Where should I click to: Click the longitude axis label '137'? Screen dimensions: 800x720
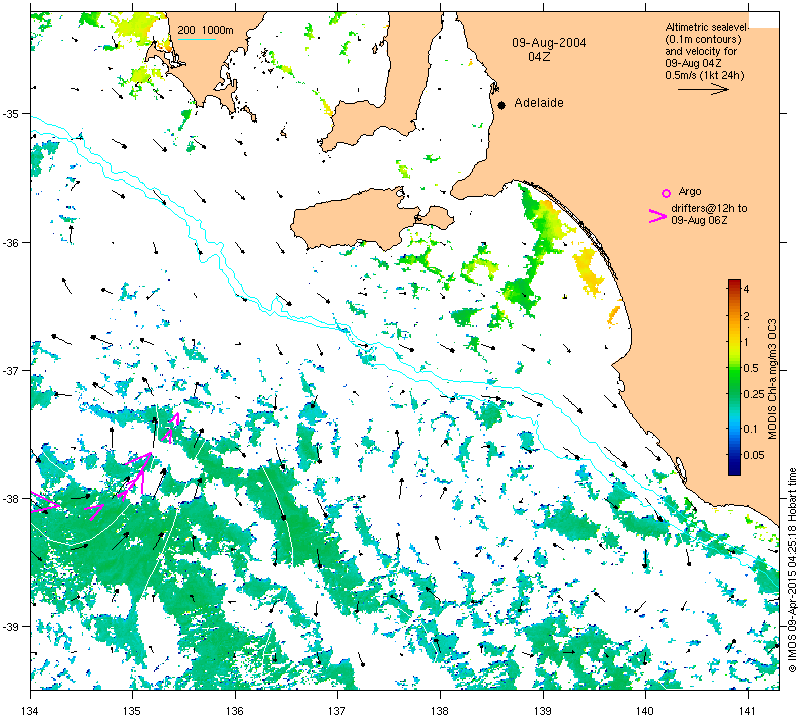(x=337, y=710)
